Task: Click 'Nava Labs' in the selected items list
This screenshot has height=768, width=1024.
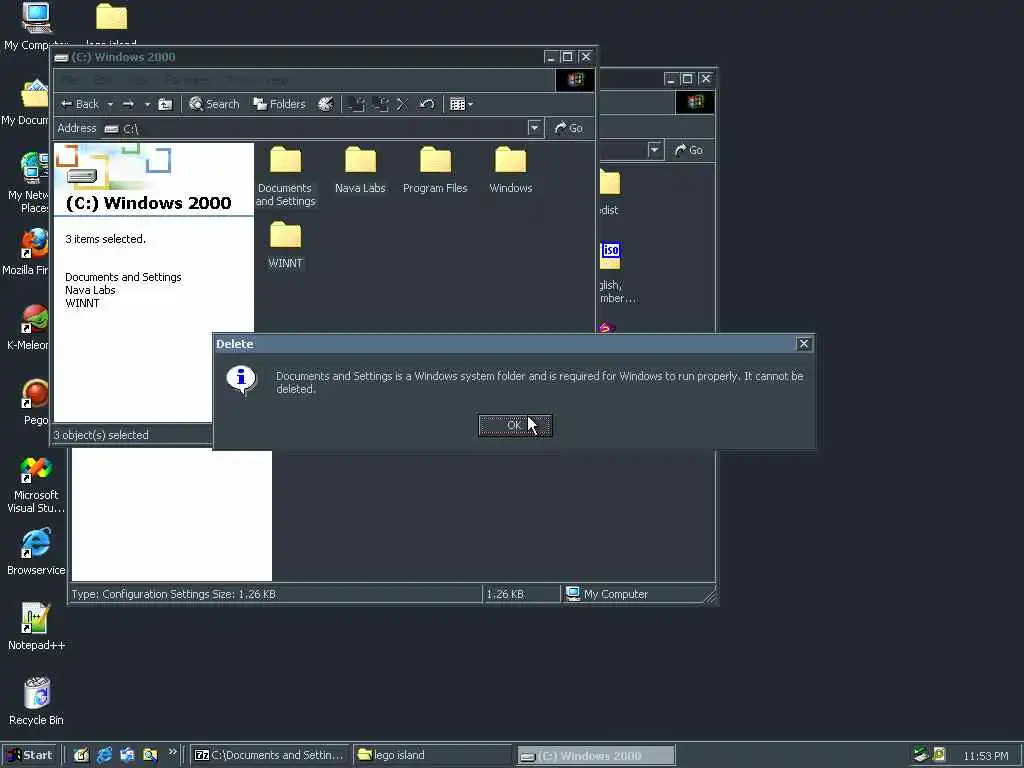Action: pos(90,290)
